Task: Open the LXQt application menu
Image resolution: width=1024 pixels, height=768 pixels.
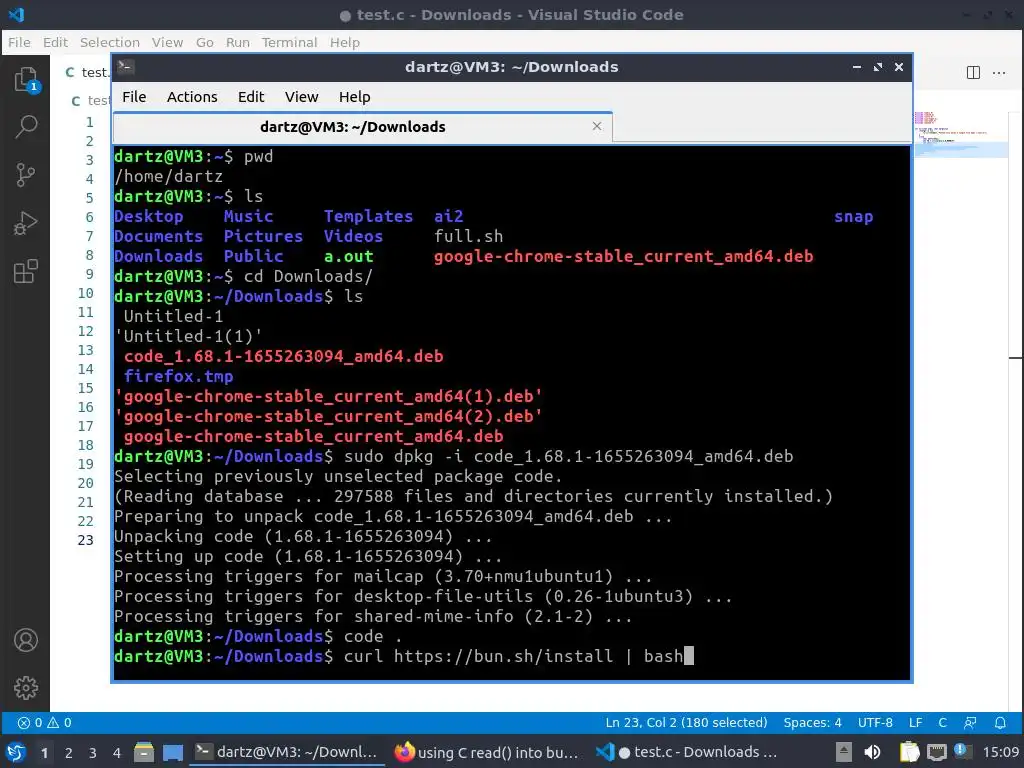Action: point(16,752)
